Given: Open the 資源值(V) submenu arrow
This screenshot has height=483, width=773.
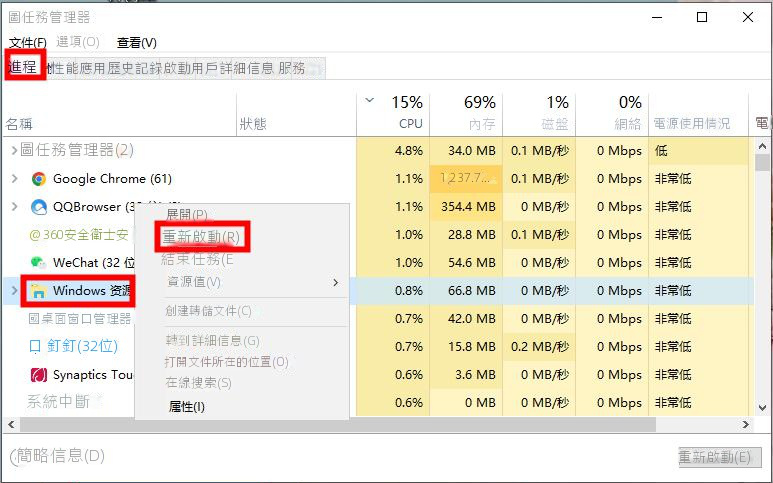Looking at the screenshot, I should point(335,282).
